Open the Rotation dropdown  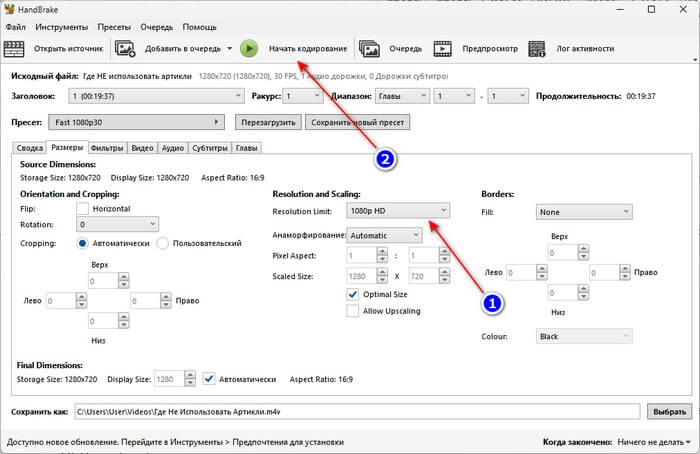tap(117, 224)
